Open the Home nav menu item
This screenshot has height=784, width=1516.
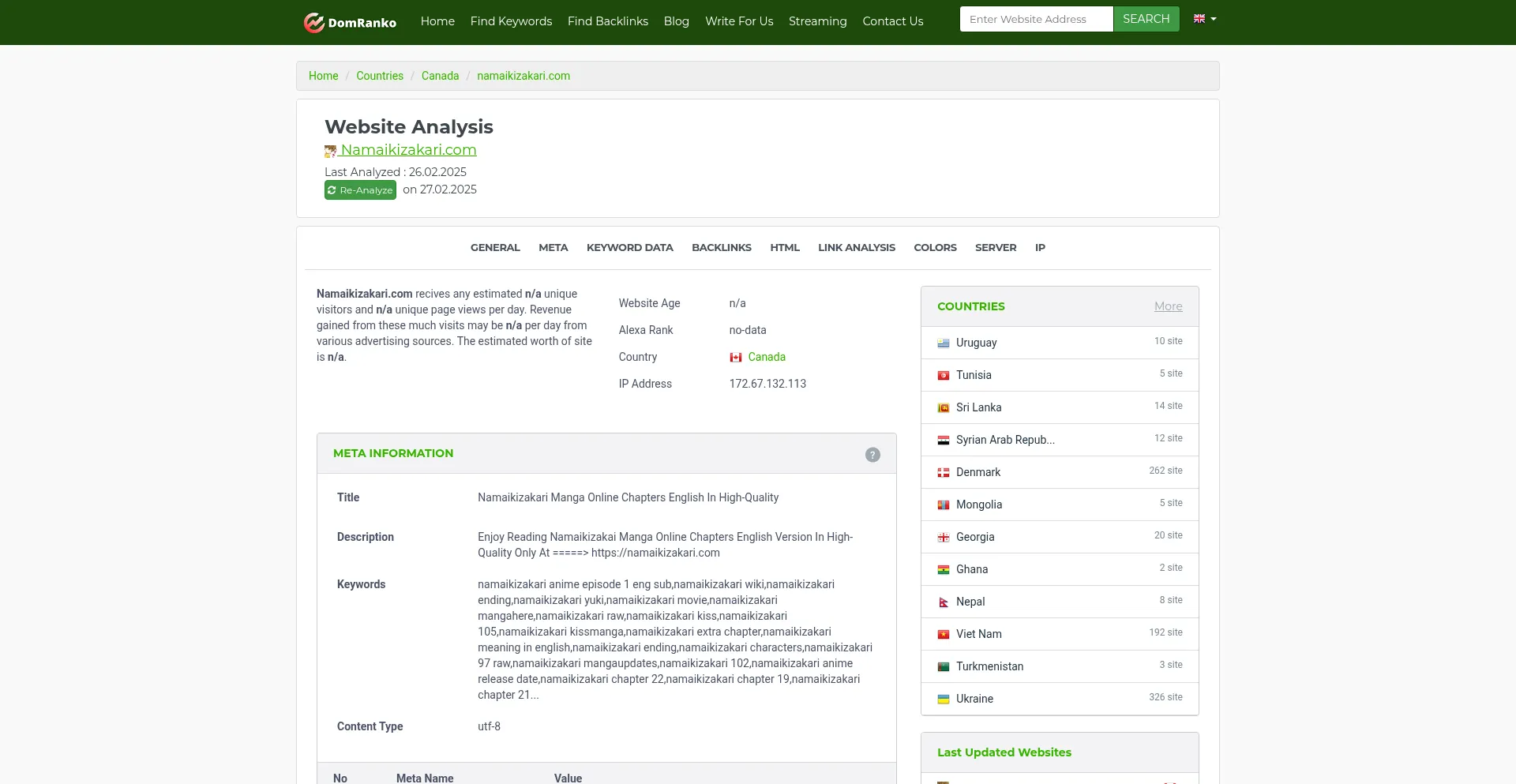pyautogui.click(x=437, y=21)
